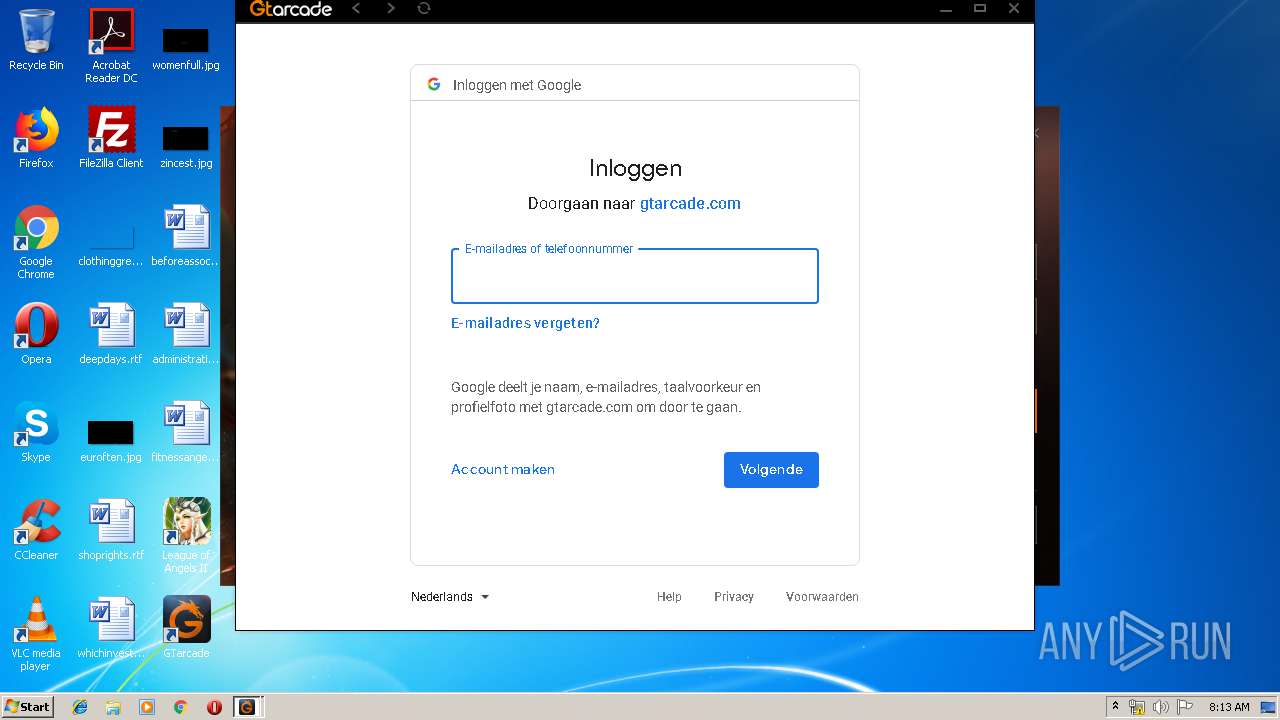Open Recycle Bin desktop icon

[x=36, y=40]
